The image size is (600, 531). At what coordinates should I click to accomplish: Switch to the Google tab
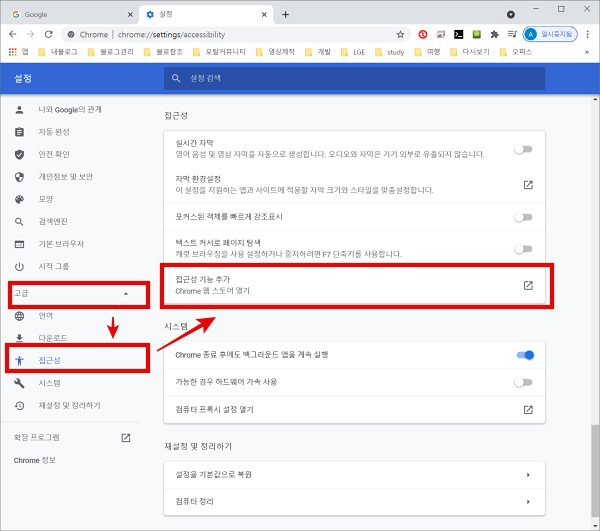pos(71,15)
